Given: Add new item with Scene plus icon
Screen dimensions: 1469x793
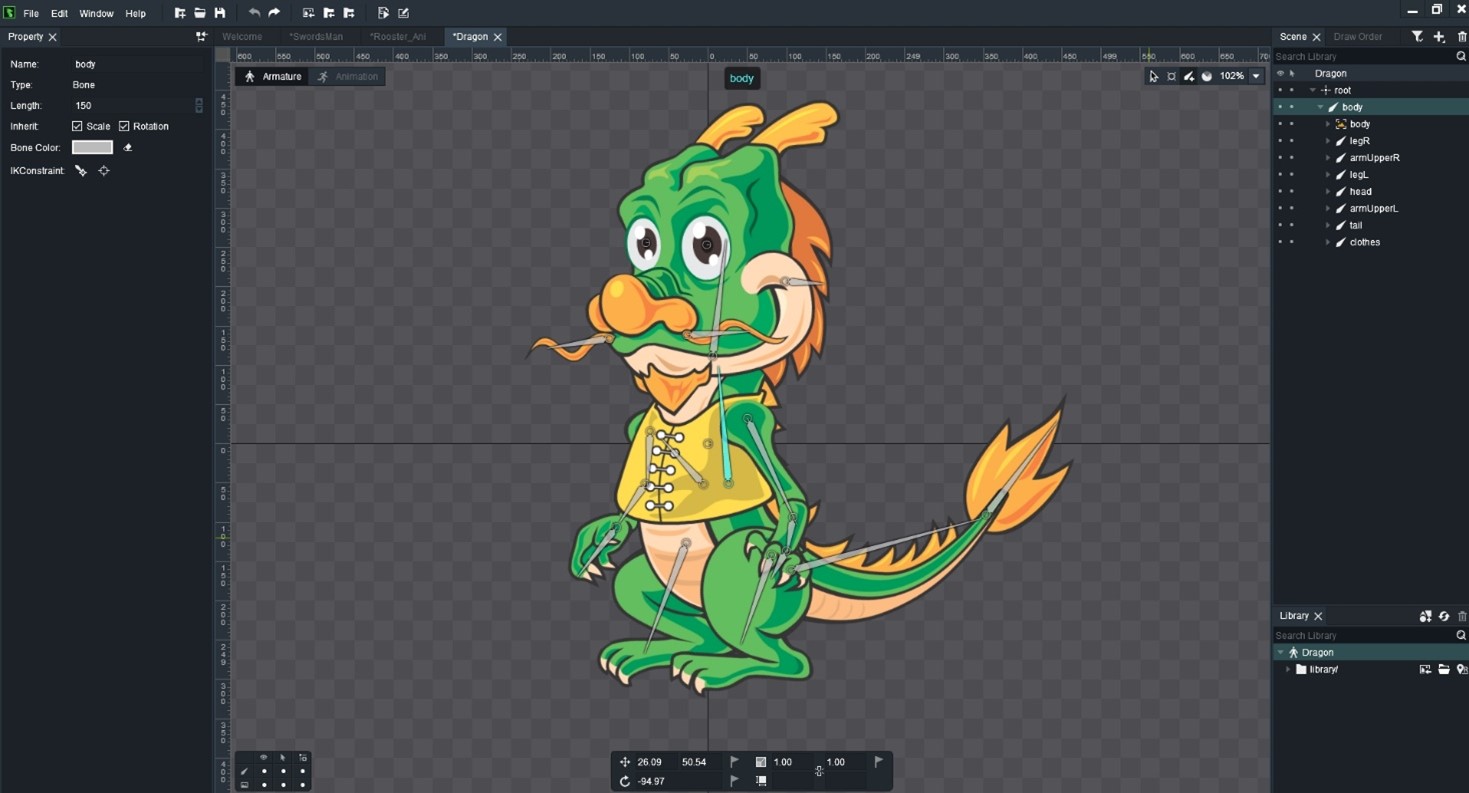Looking at the screenshot, I should click(1439, 36).
